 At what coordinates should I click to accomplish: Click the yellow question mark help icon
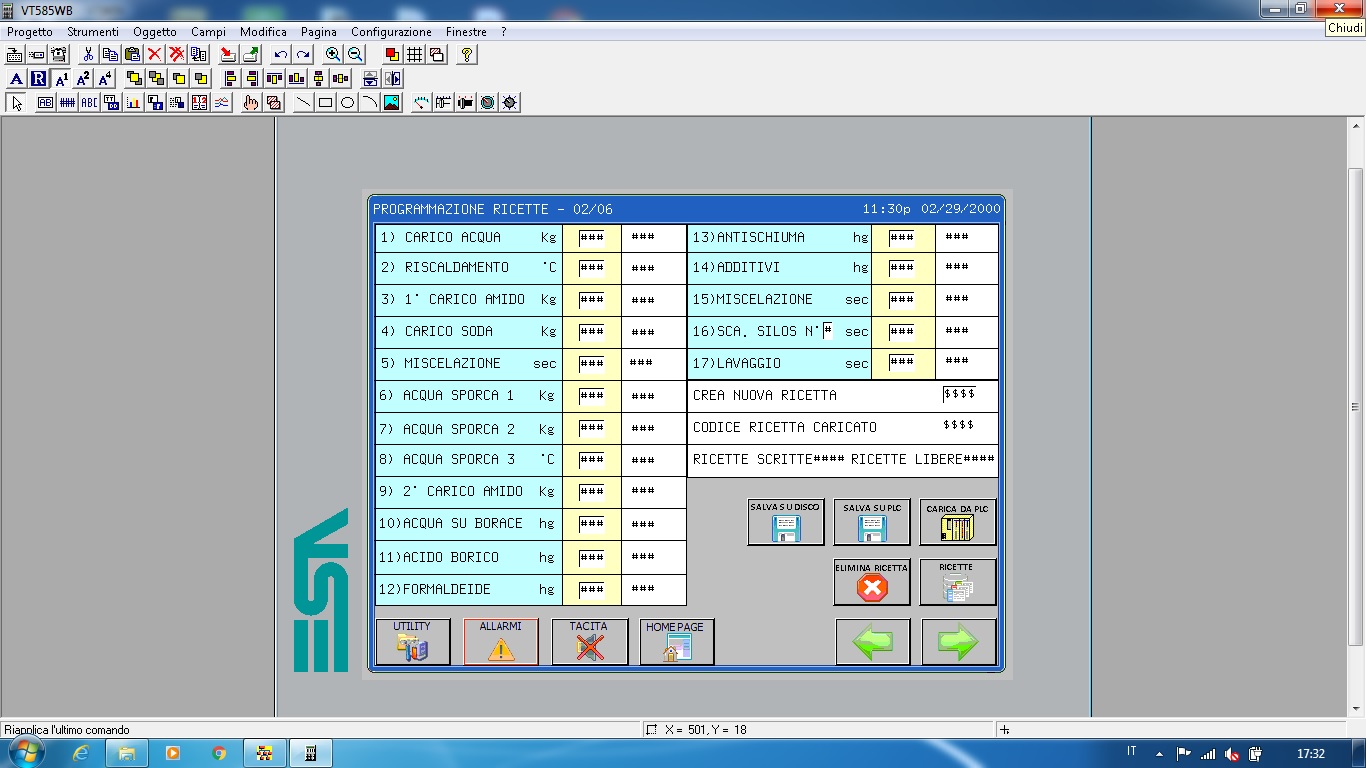coord(467,55)
